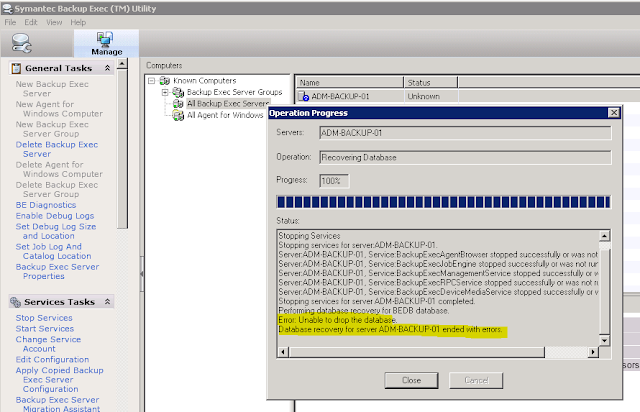Open Backup Exec Server Properties
The height and width of the screenshot is (412, 640).
tap(57, 271)
